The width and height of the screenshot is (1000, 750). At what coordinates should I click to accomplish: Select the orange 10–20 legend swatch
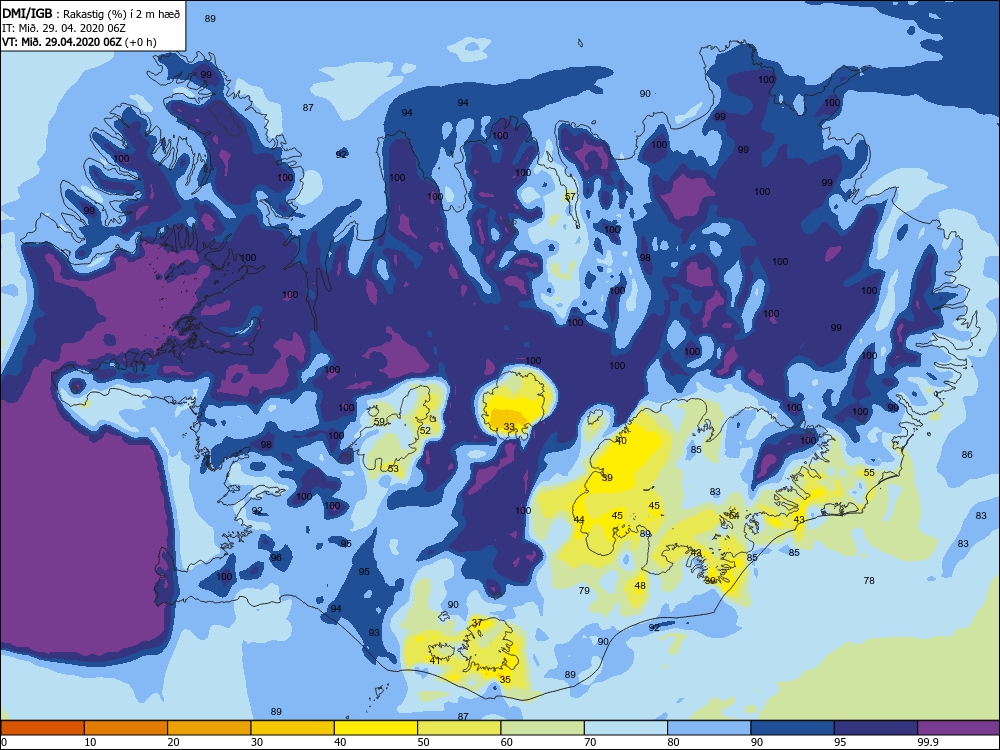pyautogui.click(x=126, y=728)
